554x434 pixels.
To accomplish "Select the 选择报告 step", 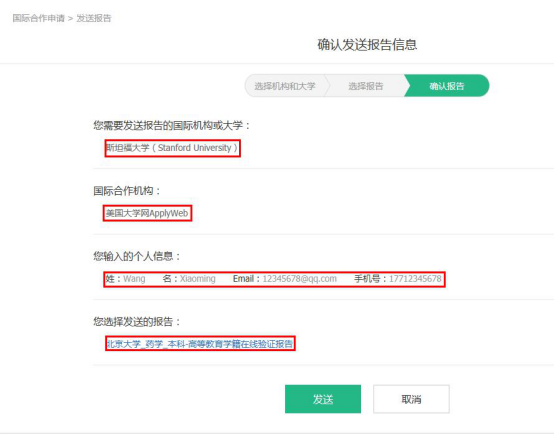I will 366,86.
